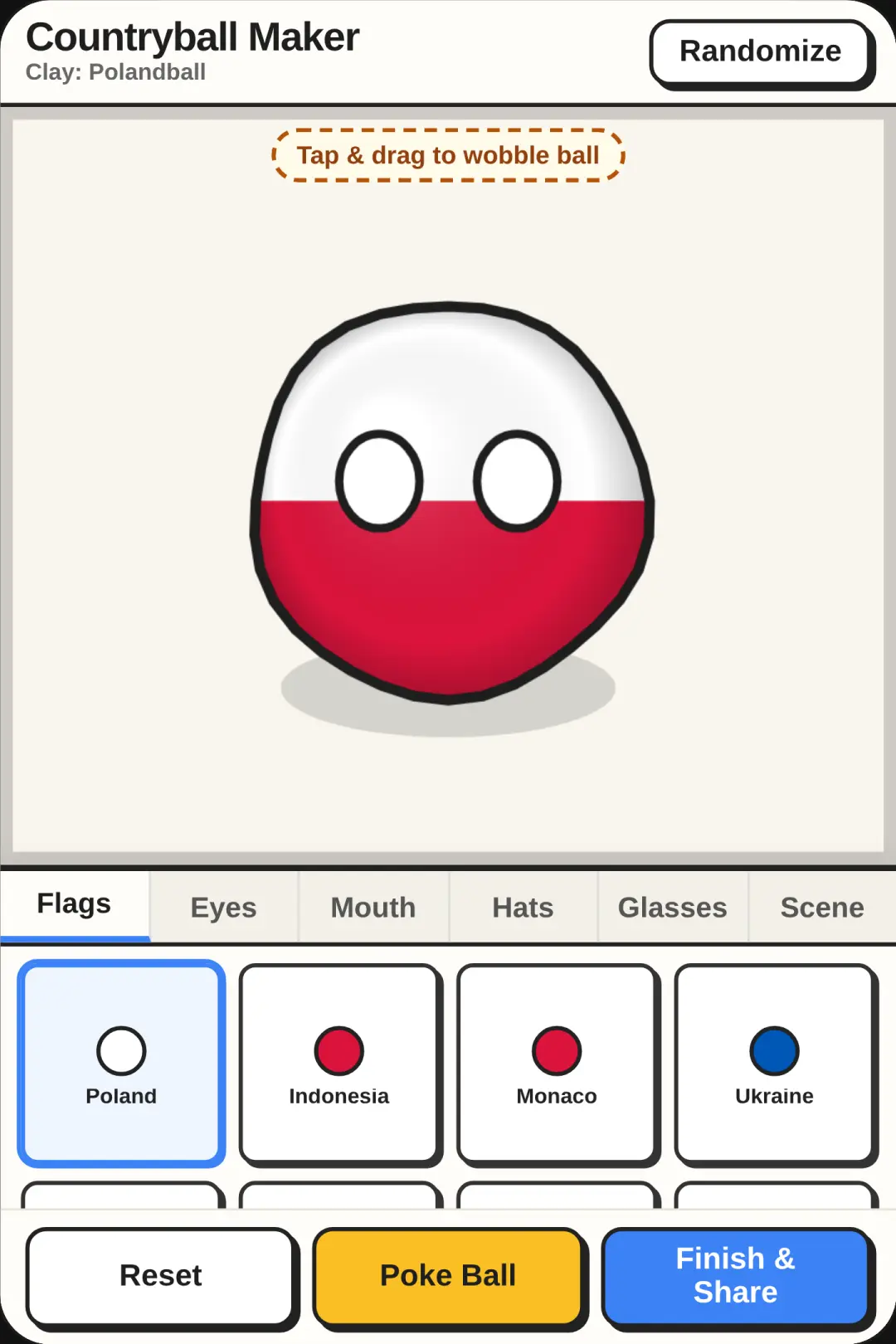Click the 'Clay: Polandball' subtitle
Screen dimensions: 896x1344
[115, 72]
